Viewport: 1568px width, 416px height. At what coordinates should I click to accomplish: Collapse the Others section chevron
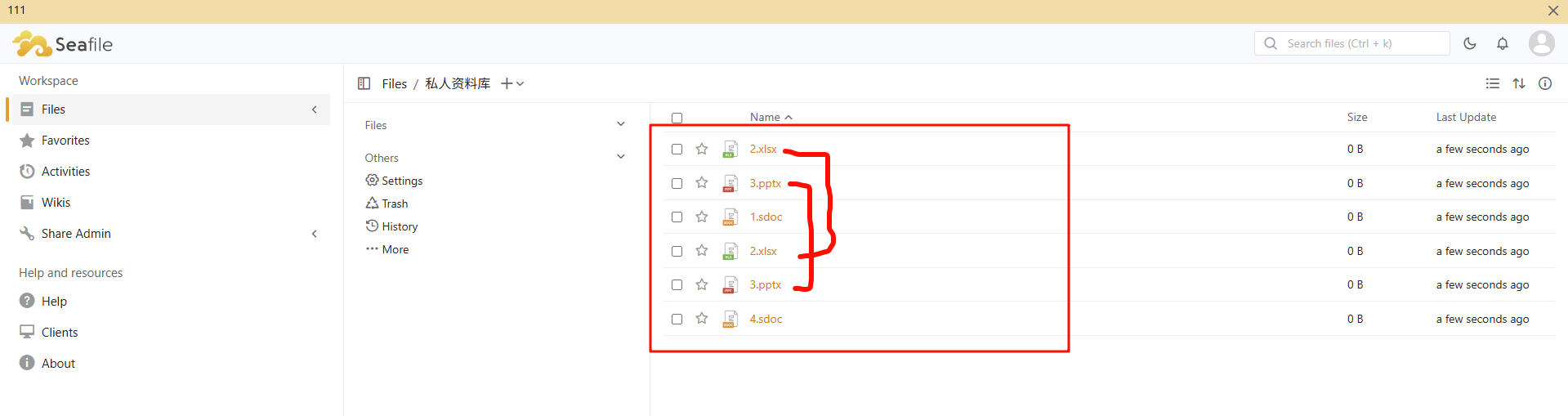point(621,157)
